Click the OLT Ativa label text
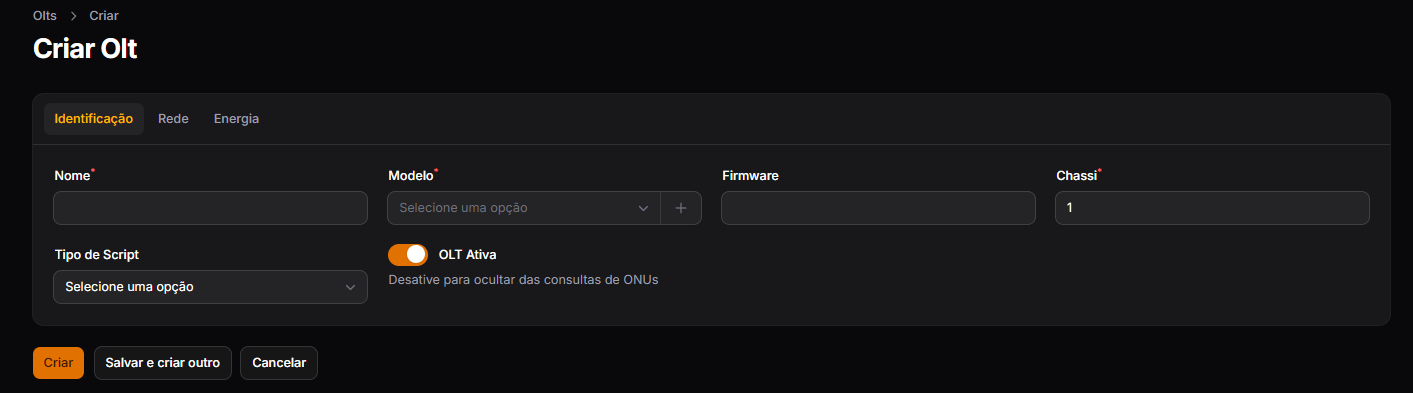Viewport: 1413px width, 393px height. point(467,255)
